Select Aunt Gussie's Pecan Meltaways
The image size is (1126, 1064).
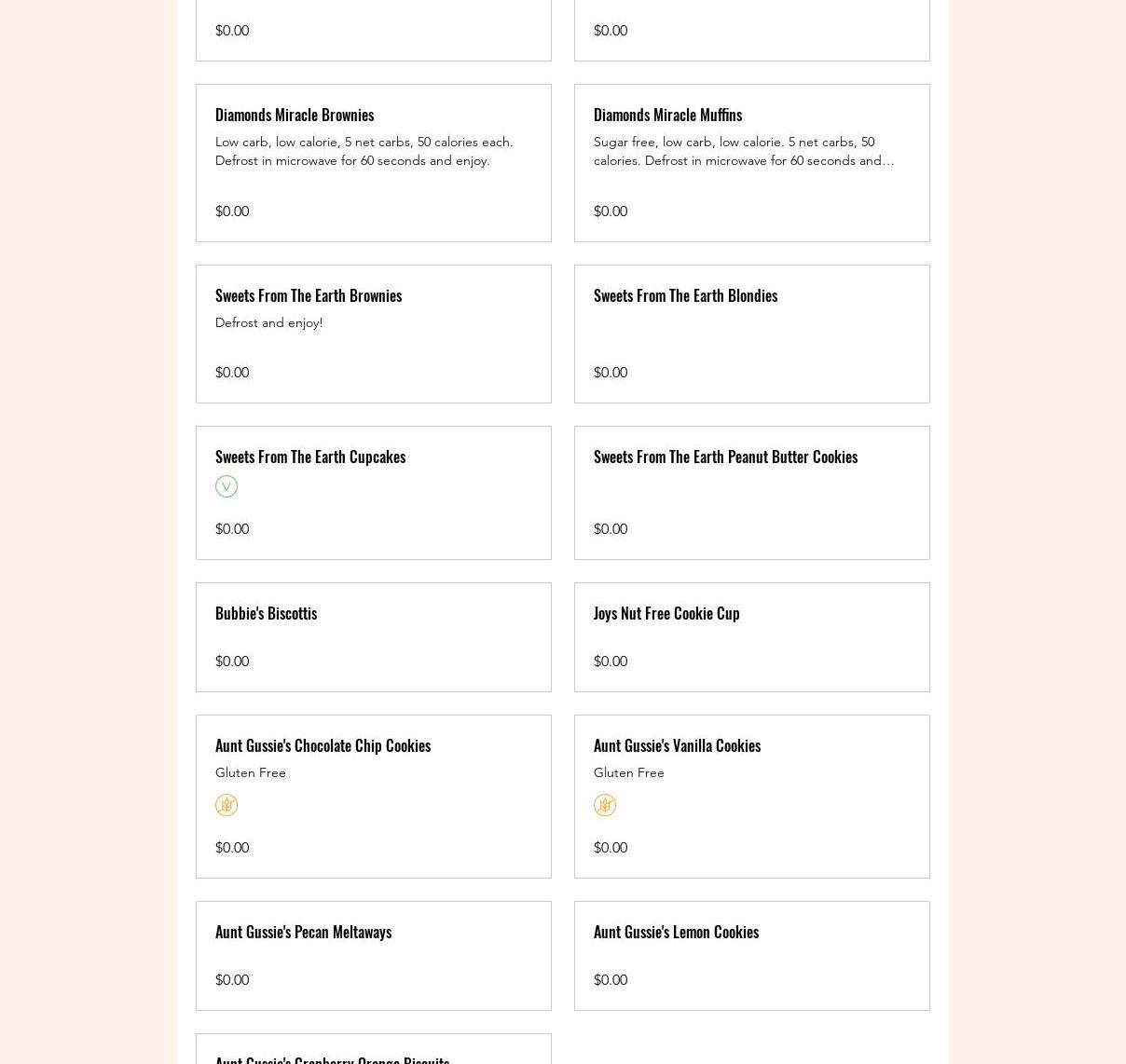(x=303, y=932)
